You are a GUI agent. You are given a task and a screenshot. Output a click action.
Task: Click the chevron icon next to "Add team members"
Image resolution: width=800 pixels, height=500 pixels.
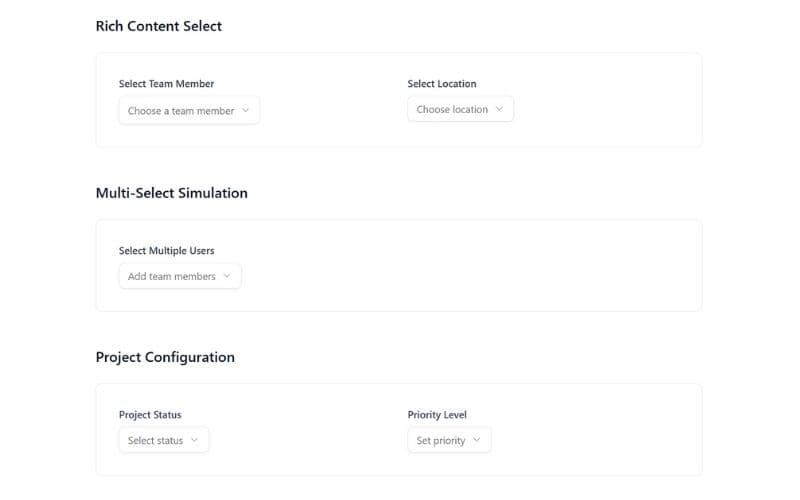[227, 276]
